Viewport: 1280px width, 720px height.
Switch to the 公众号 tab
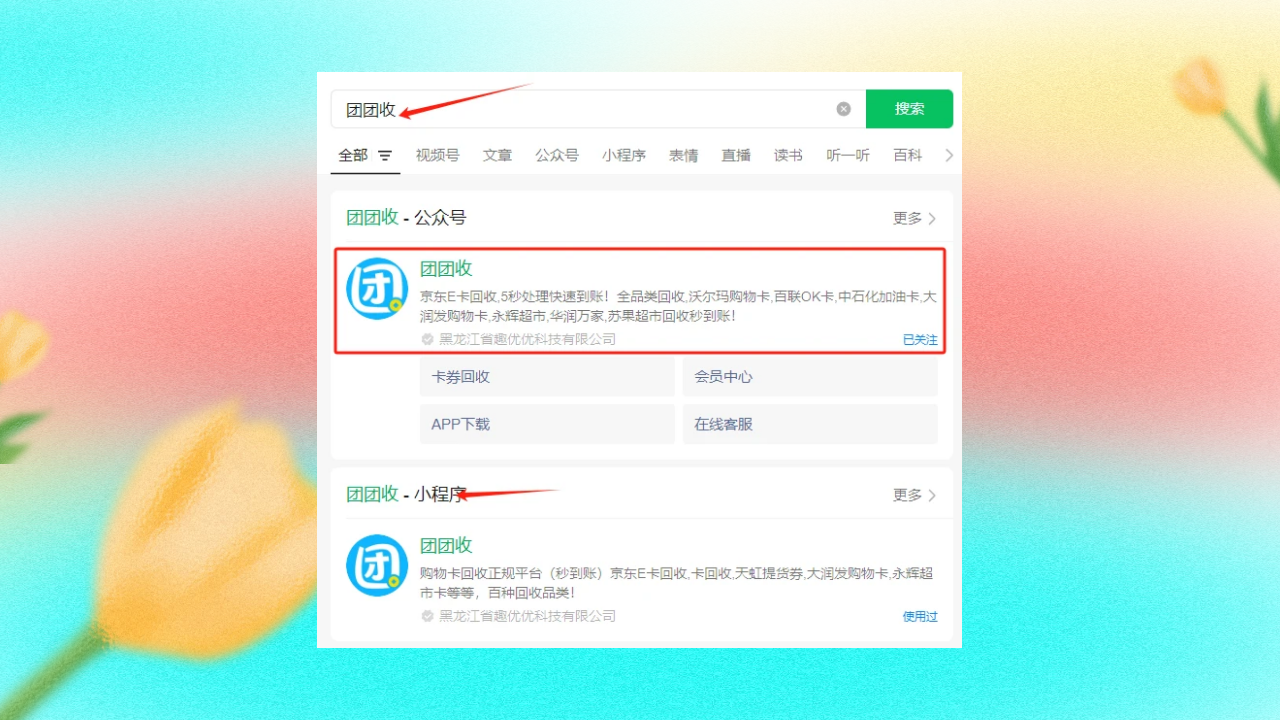click(557, 156)
